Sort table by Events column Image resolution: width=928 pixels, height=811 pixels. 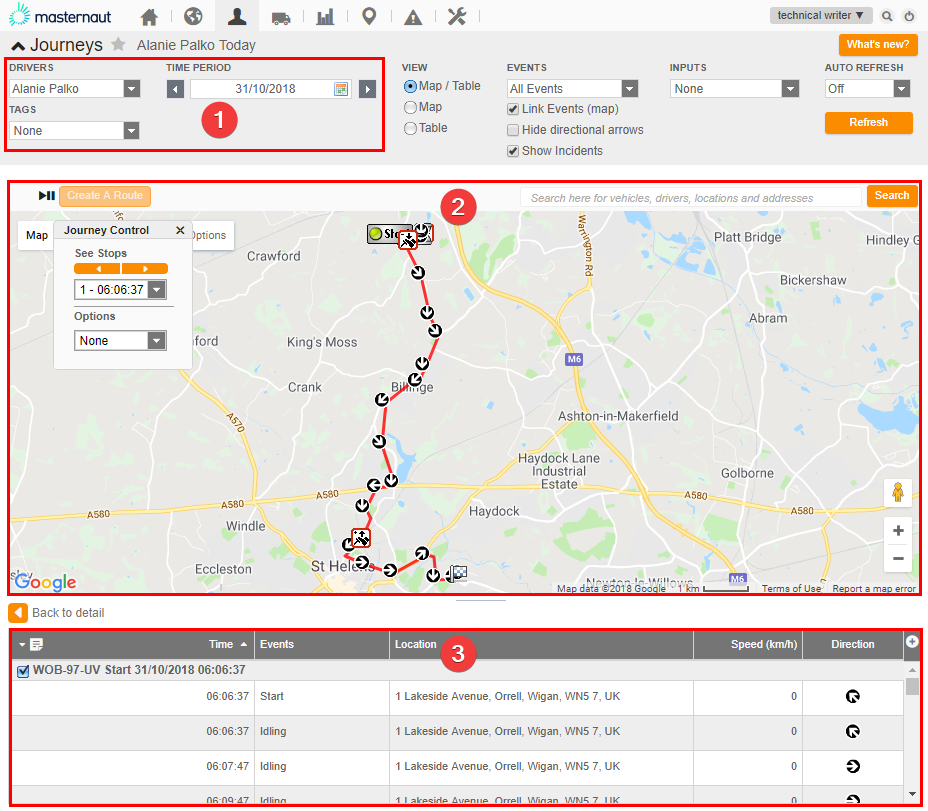(276, 644)
